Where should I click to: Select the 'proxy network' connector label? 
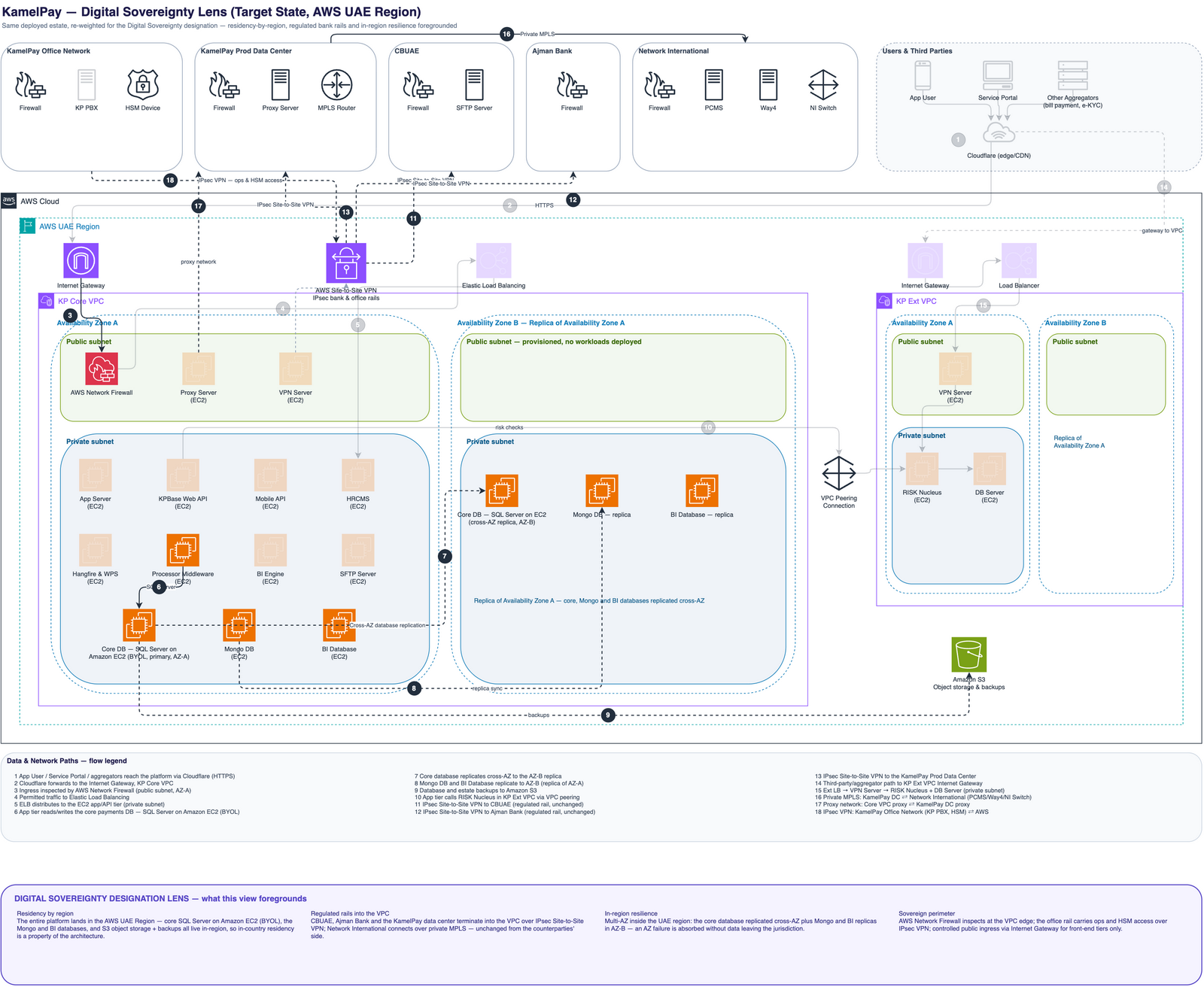[x=199, y=262]
